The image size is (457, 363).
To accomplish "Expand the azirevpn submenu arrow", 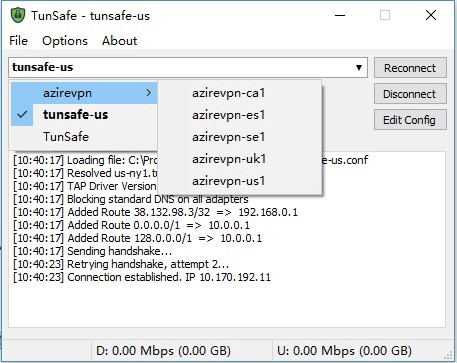I will (149, 93).
